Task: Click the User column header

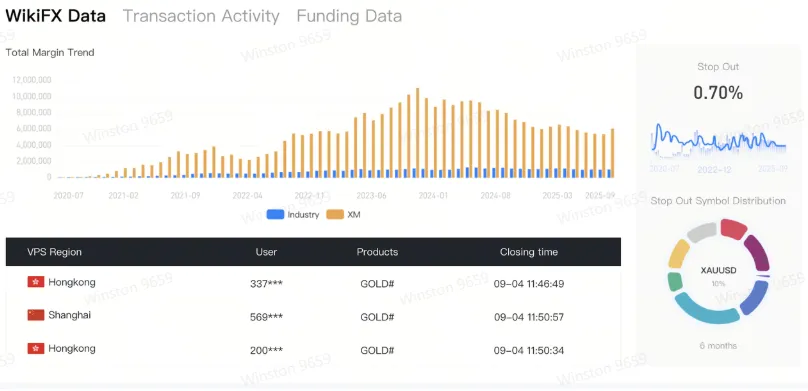Action: (266, 252)
